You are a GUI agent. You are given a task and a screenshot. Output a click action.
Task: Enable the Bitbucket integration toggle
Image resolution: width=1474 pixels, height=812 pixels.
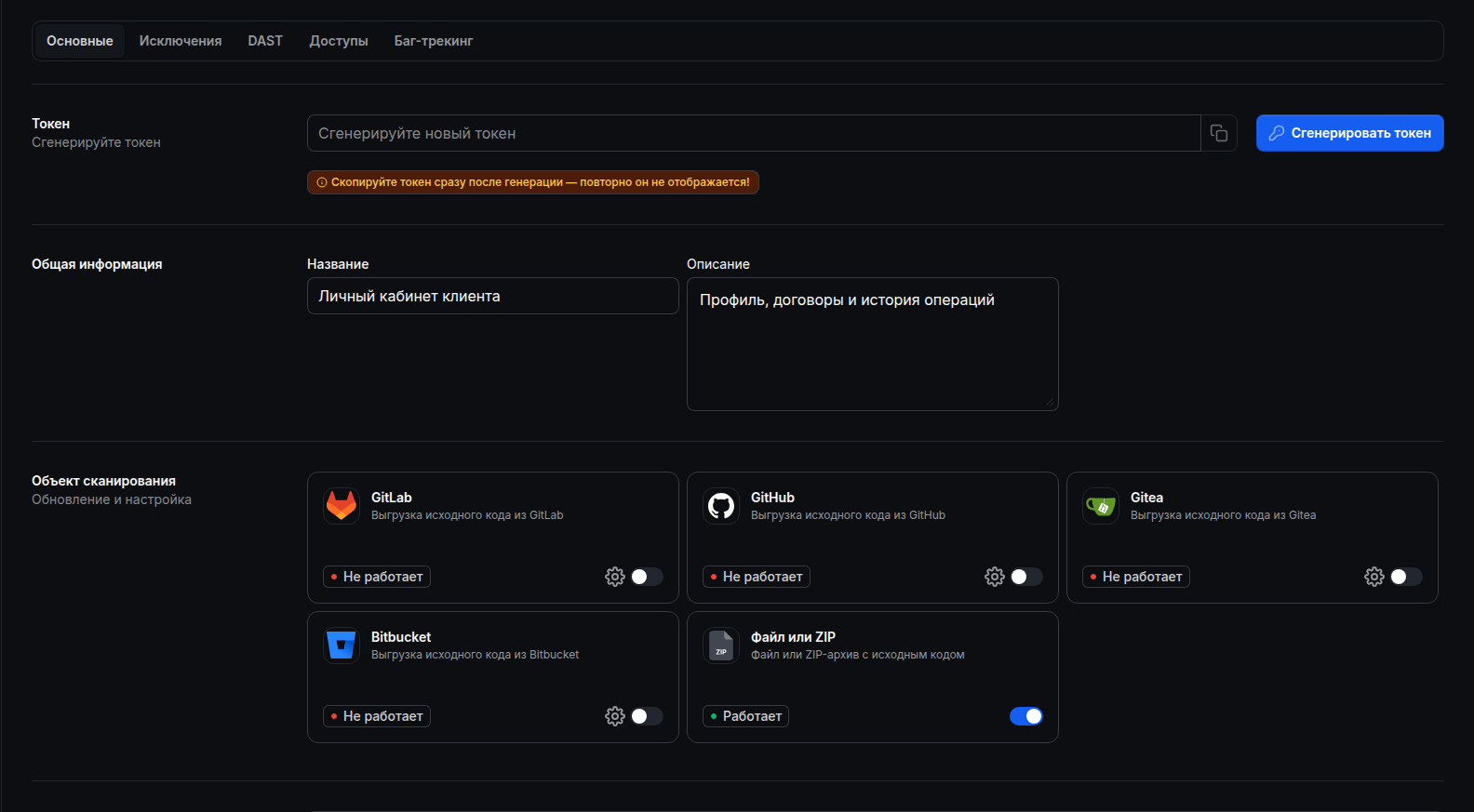(647, 716)
